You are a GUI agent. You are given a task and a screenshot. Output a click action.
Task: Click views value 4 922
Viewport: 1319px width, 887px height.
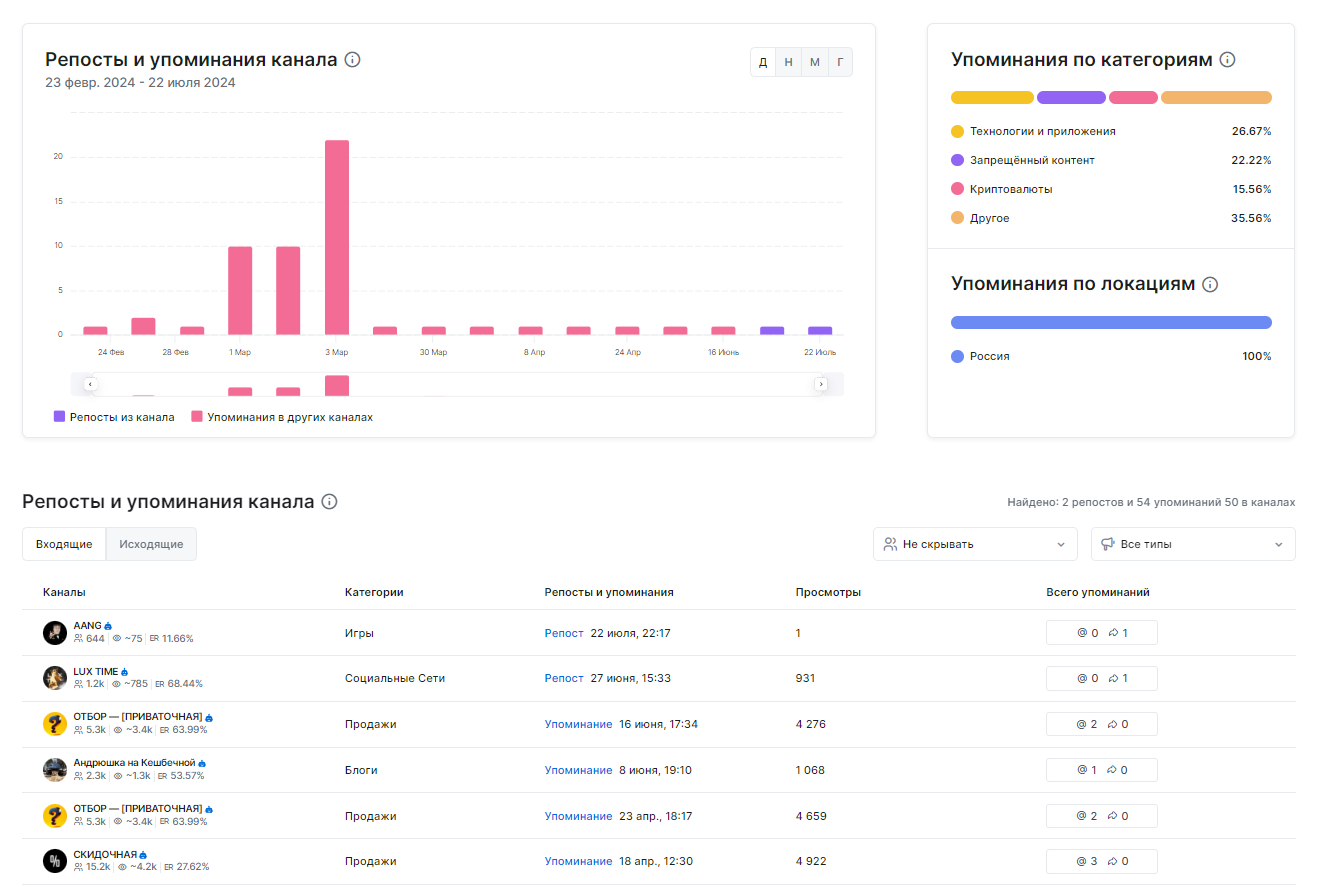point(811,861)
